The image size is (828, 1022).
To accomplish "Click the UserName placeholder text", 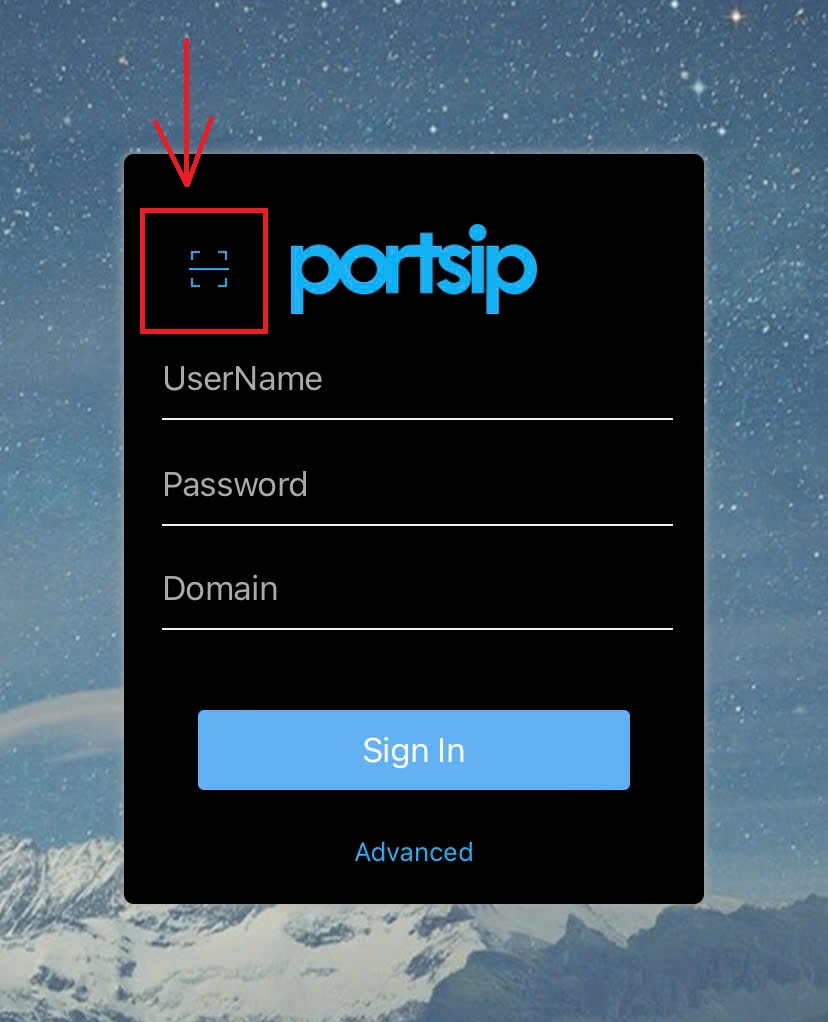I will (x=243, y=379).
